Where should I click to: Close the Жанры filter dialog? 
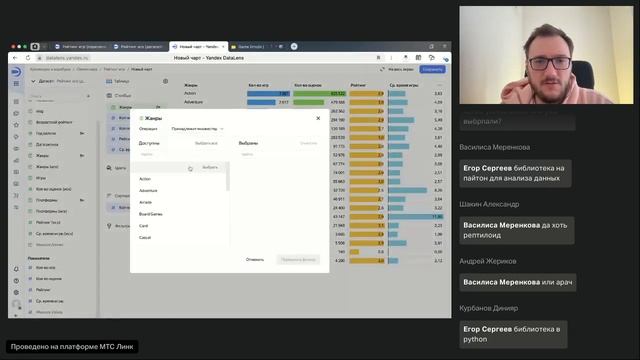click(x=318, y=118)
